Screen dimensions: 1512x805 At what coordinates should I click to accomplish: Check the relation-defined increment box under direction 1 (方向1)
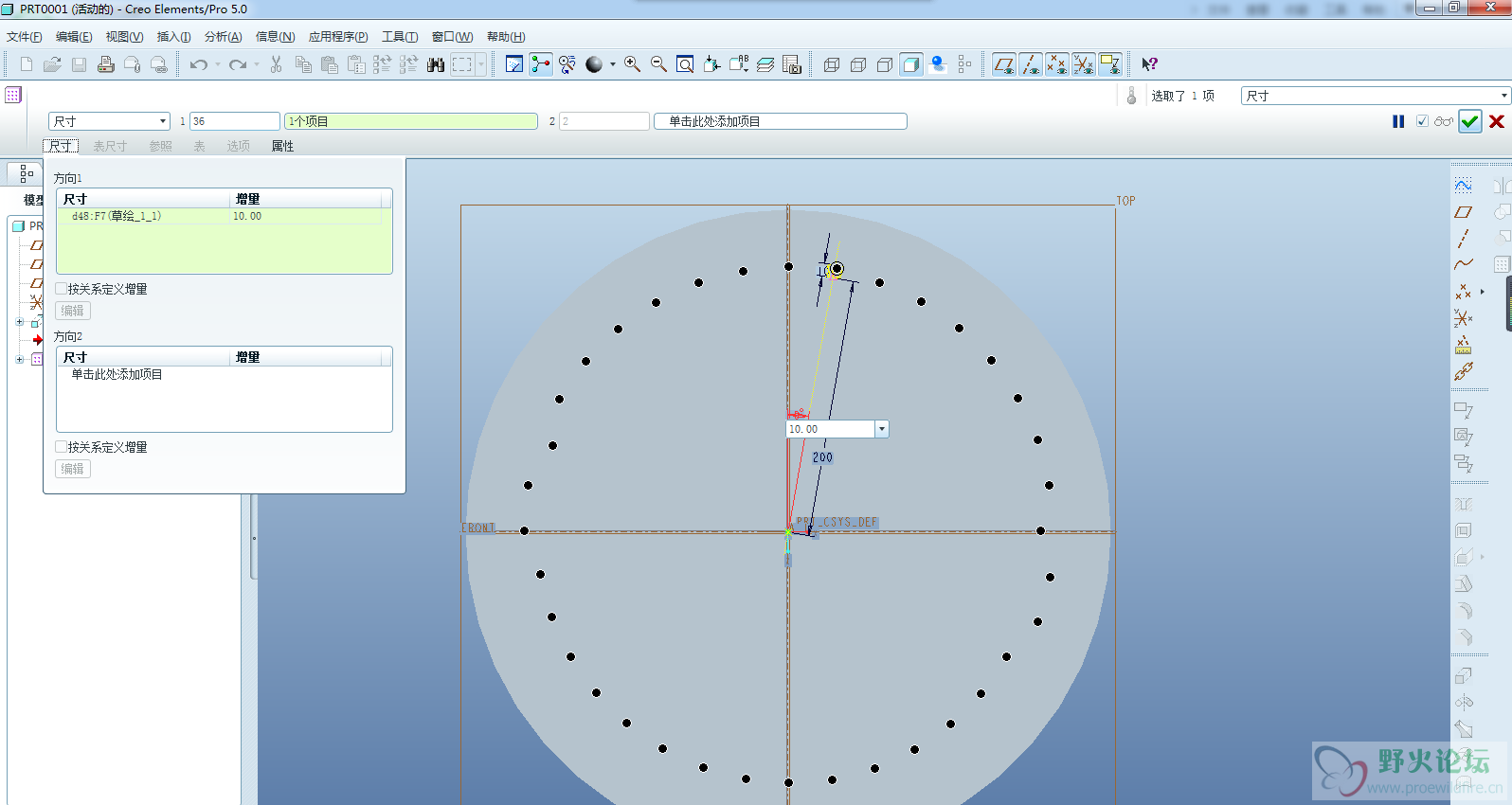pos(62,289)
